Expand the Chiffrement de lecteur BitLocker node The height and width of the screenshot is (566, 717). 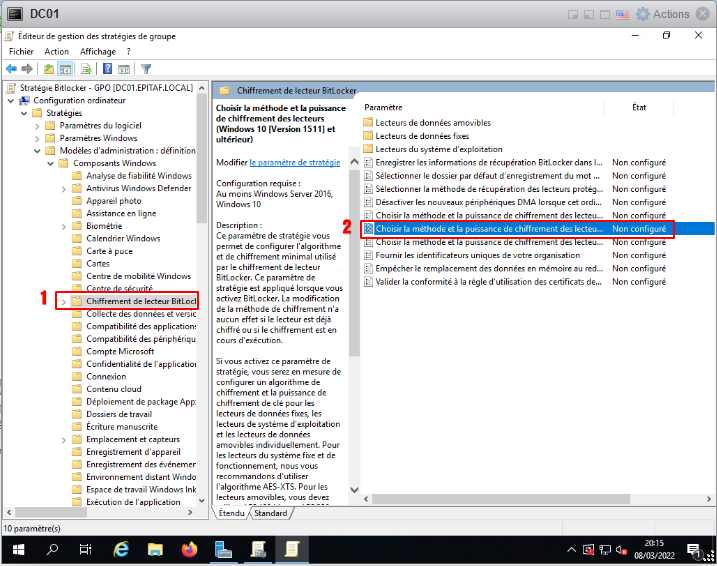[x=64, y=301]
